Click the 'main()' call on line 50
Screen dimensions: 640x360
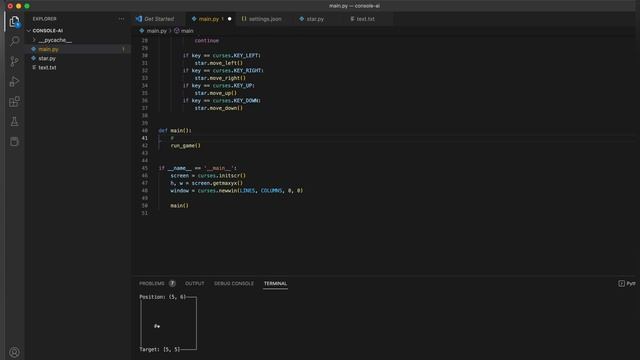[x=180, y=206]
